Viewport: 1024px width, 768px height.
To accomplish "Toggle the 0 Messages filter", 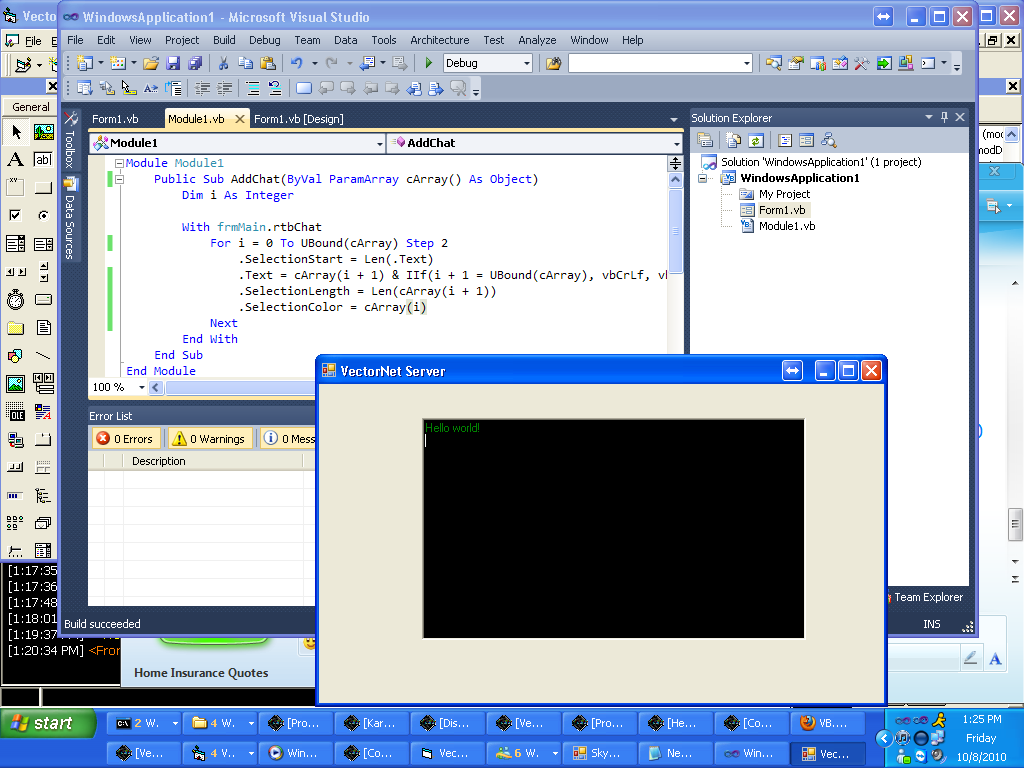I will click(x=288, y=439).
